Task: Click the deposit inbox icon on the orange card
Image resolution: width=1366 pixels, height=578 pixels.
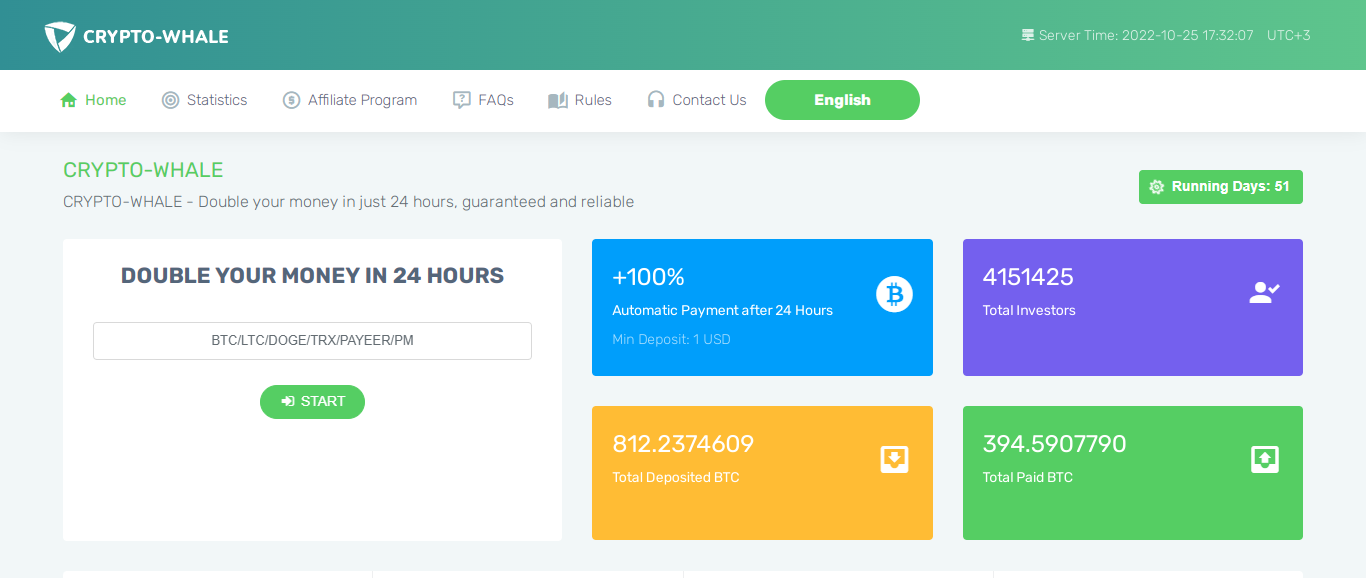Action: tap(894, 460)
